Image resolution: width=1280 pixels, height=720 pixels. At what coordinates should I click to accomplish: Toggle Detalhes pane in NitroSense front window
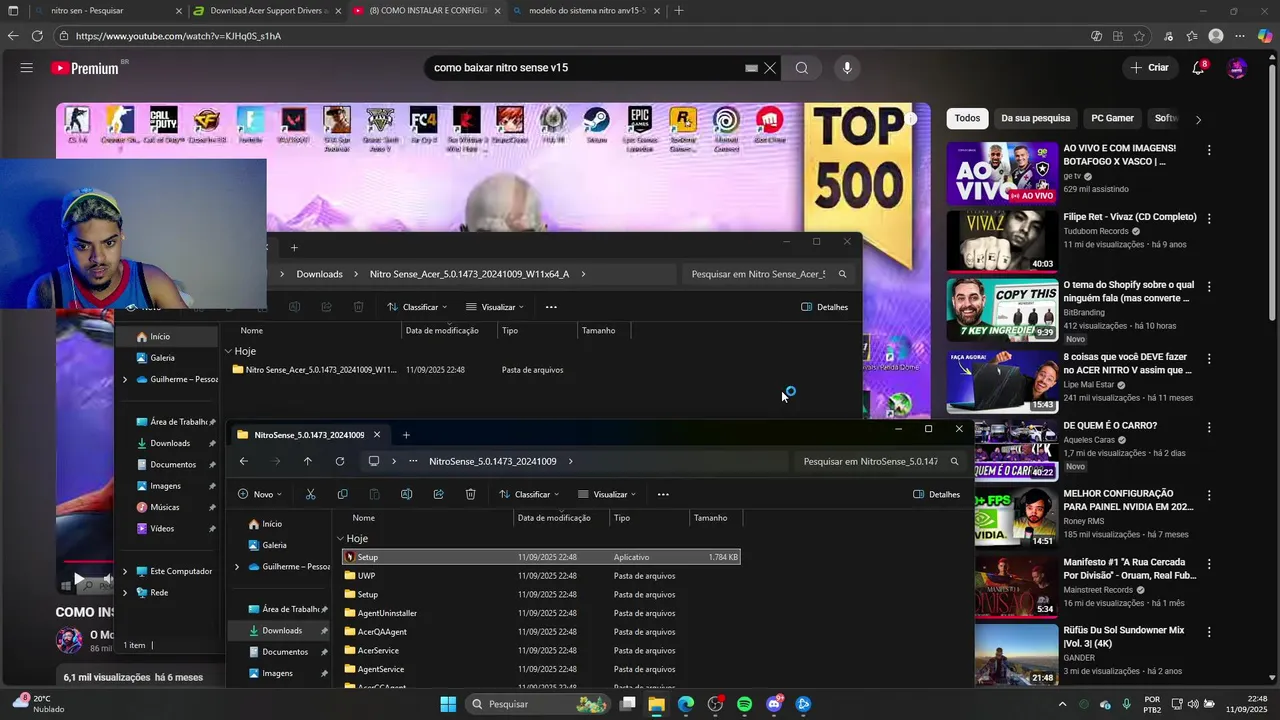tap(937, 494)
